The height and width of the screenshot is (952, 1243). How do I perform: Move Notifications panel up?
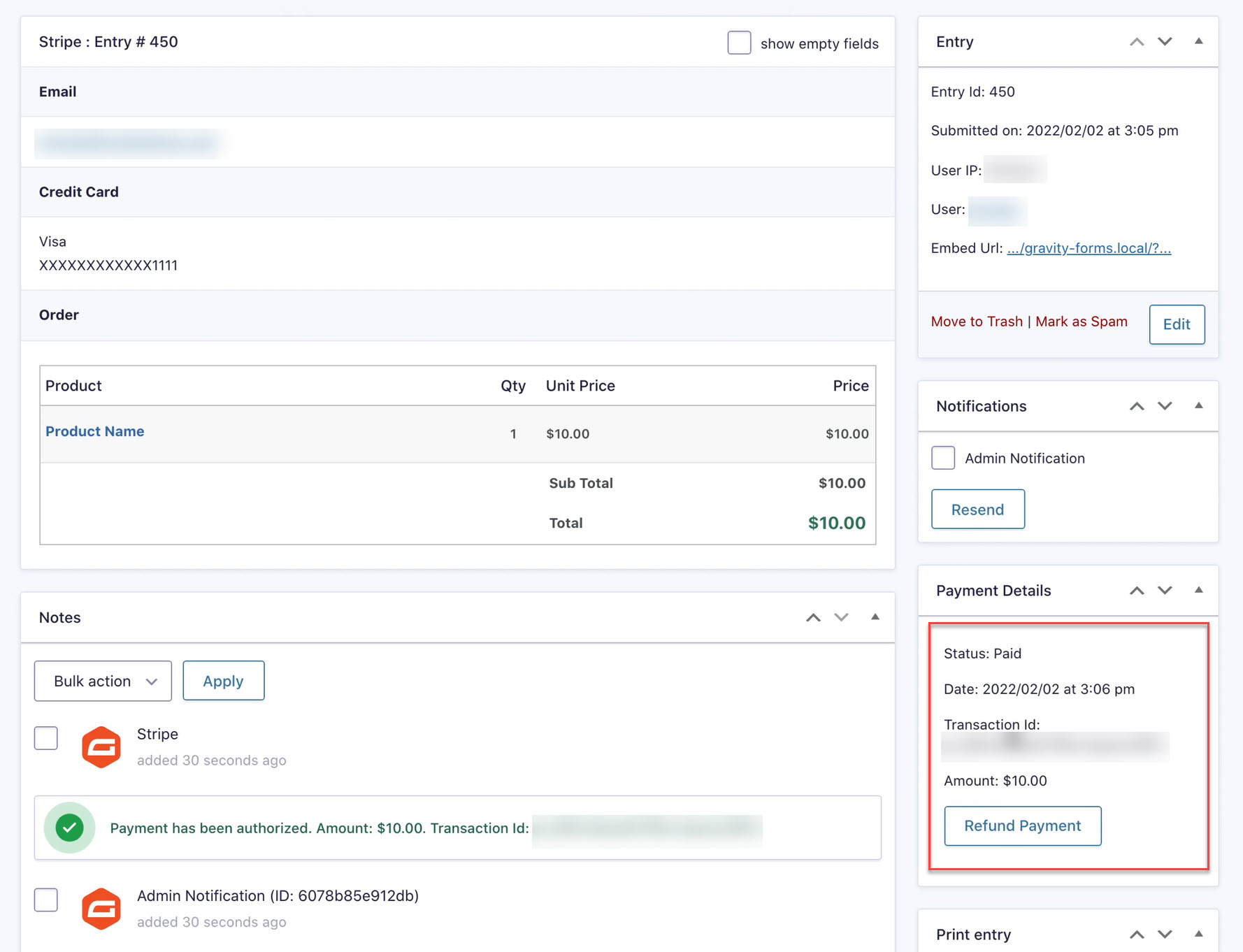click(1137, 406)
